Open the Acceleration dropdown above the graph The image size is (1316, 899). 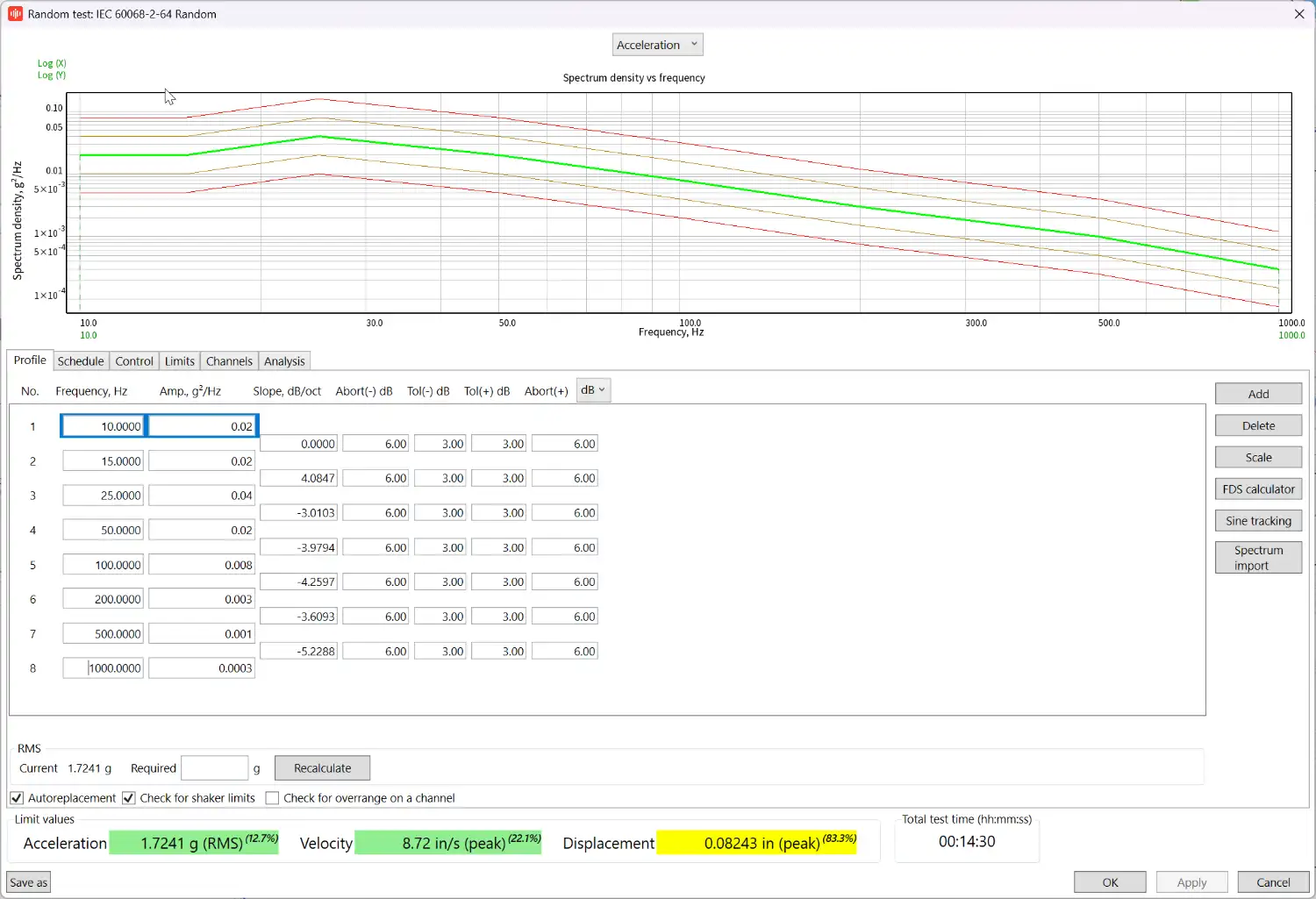point(657,45)
